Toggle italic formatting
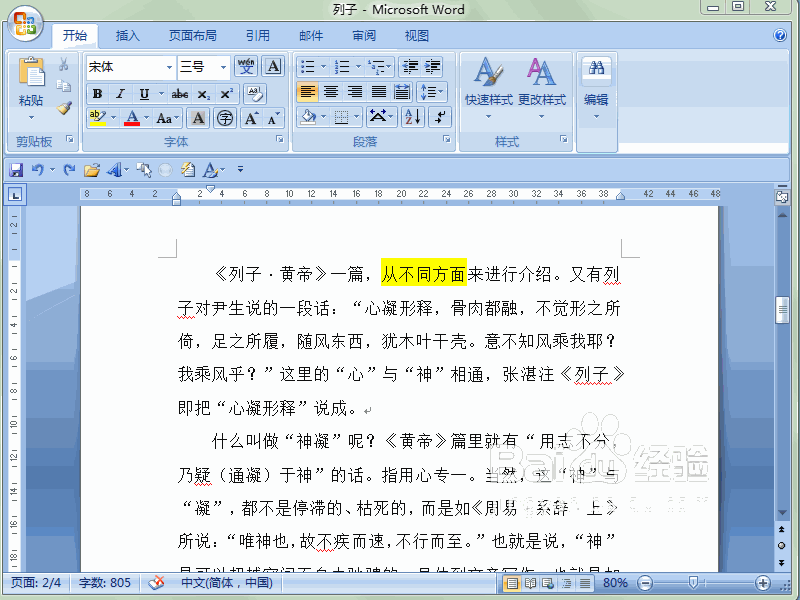The width and height of the screenshot is (800, 600). pyautogui.click(x=120, y=93)
